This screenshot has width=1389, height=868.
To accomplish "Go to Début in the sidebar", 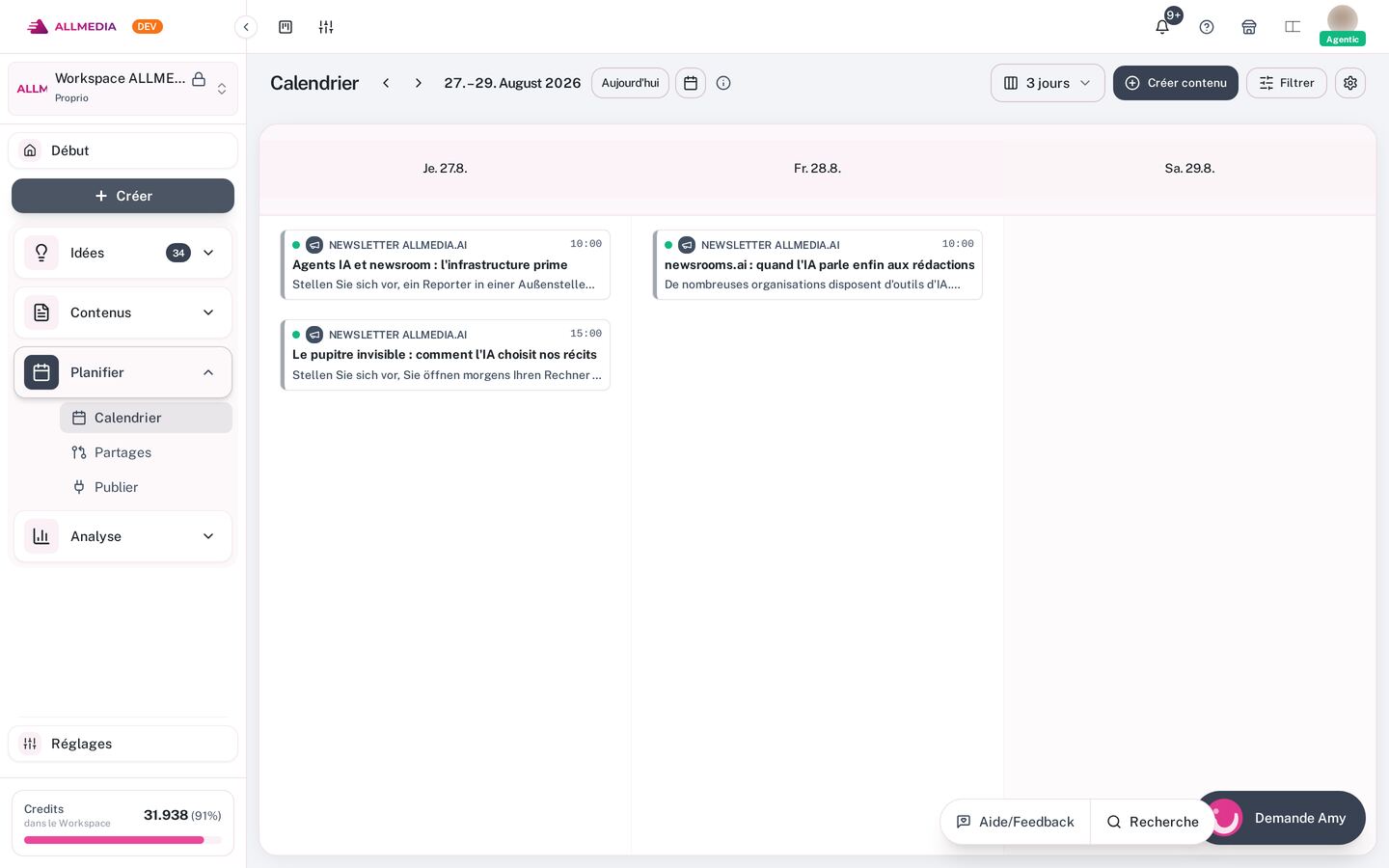I will click(123, 150).
